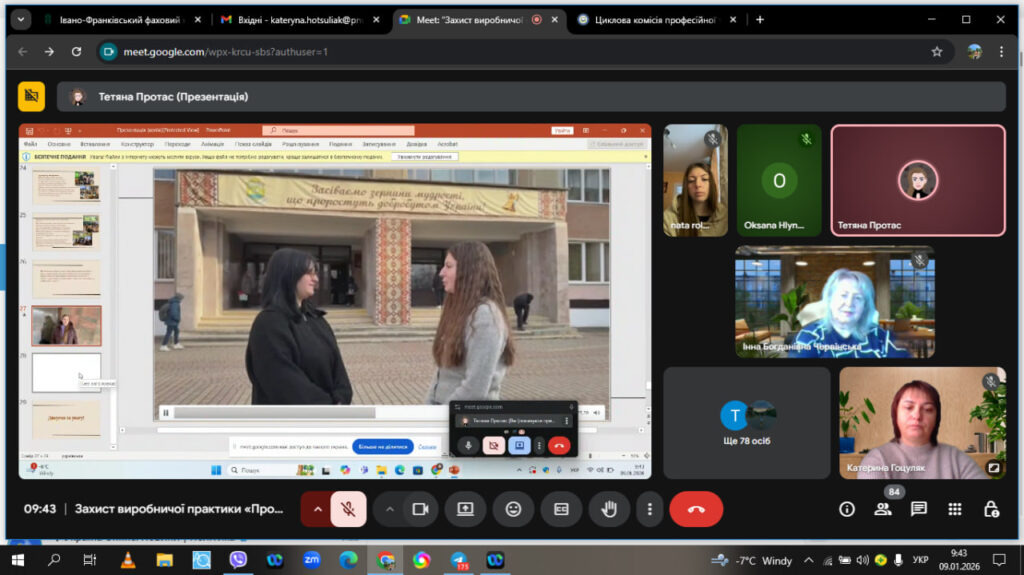Open the Циклова комісія browser tab

(656, 20)
